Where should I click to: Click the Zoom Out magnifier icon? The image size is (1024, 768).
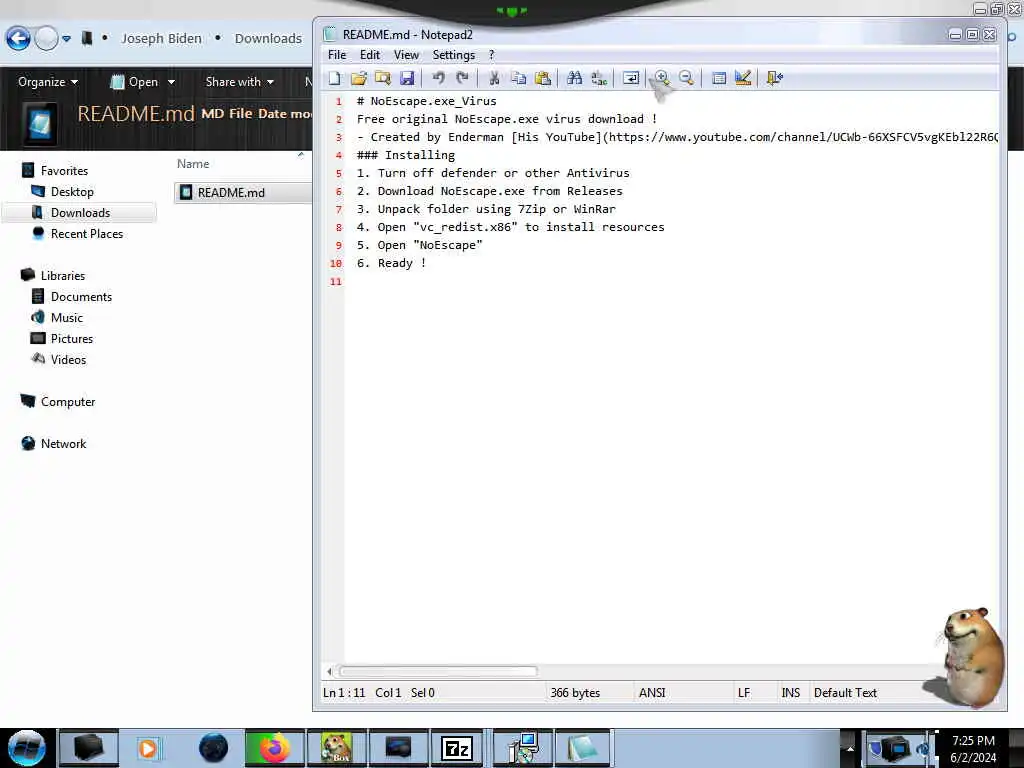686,78
